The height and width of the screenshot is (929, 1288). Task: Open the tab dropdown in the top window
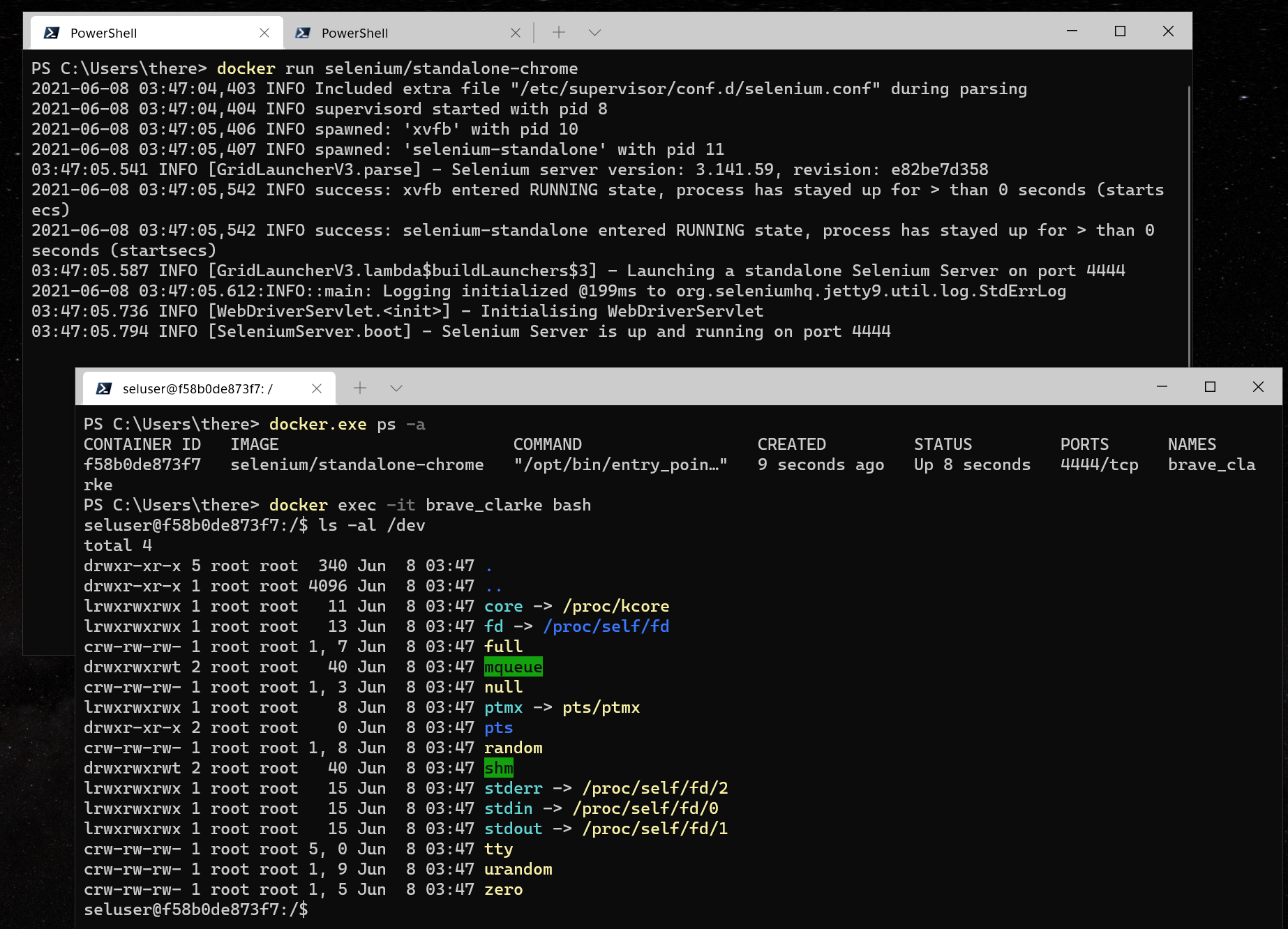coord(594,32)
